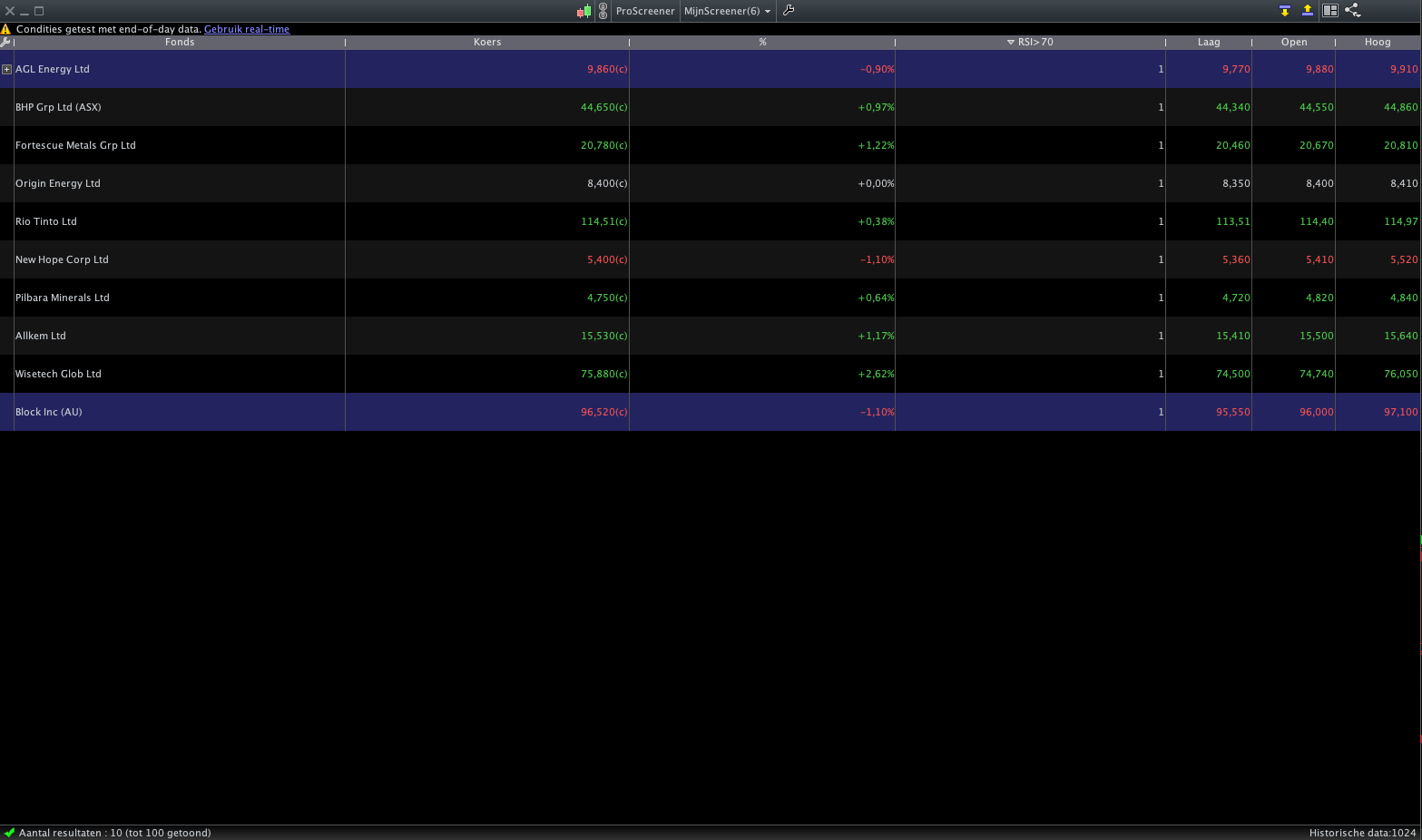Viewport: 1422px width, 840px height.
Task: Click the Koers value 75,880(c)
Action: tap(604, 374)
